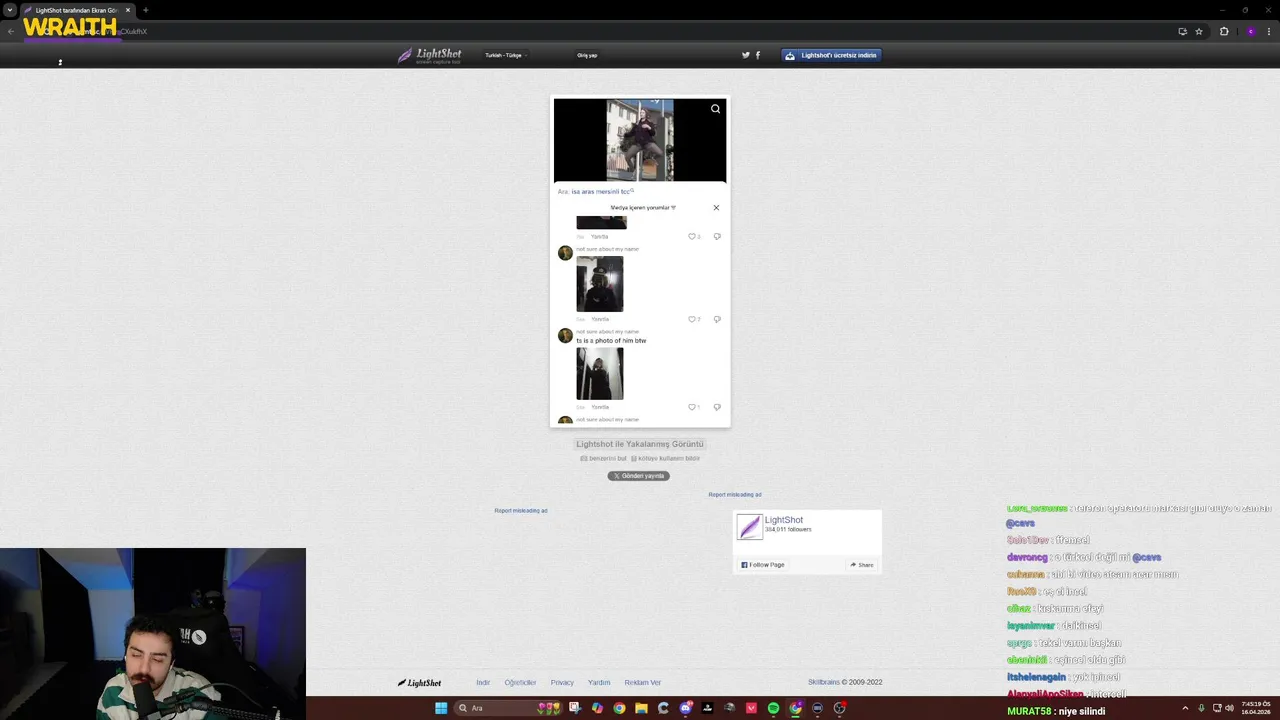Image resolution: width=1280 pixels, height=720 pixels.
Task: Like the "ts is a photo of him btw" comment
Action: point(692,407)
